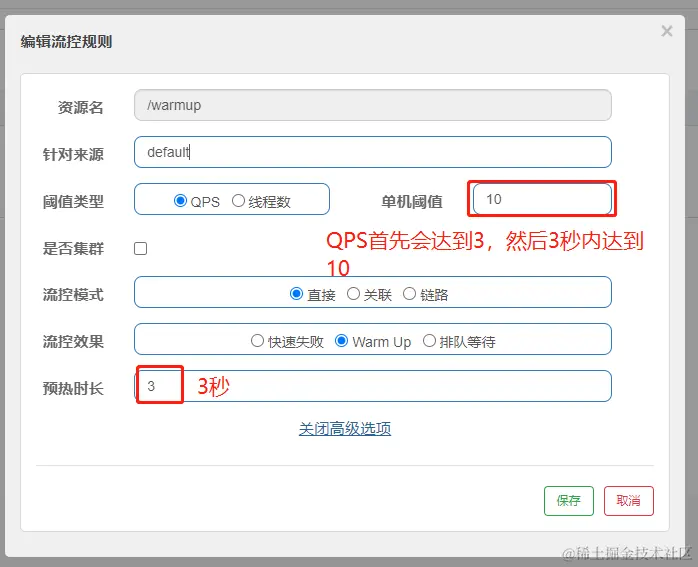
Task: Select 快速失败 as the flow control effect
Action: [257, 341]
